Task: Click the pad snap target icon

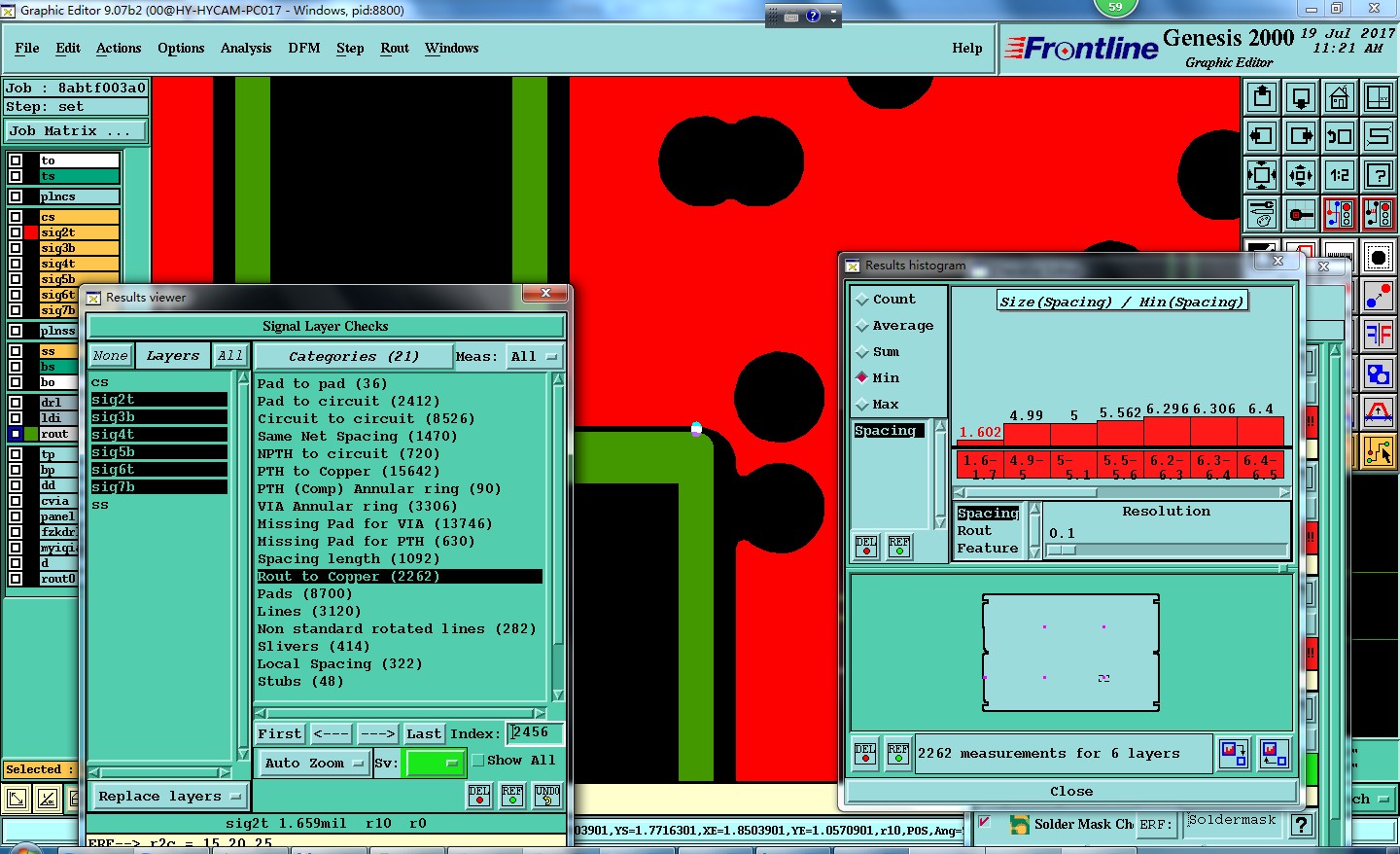Action: click(x=1301, y=214)
